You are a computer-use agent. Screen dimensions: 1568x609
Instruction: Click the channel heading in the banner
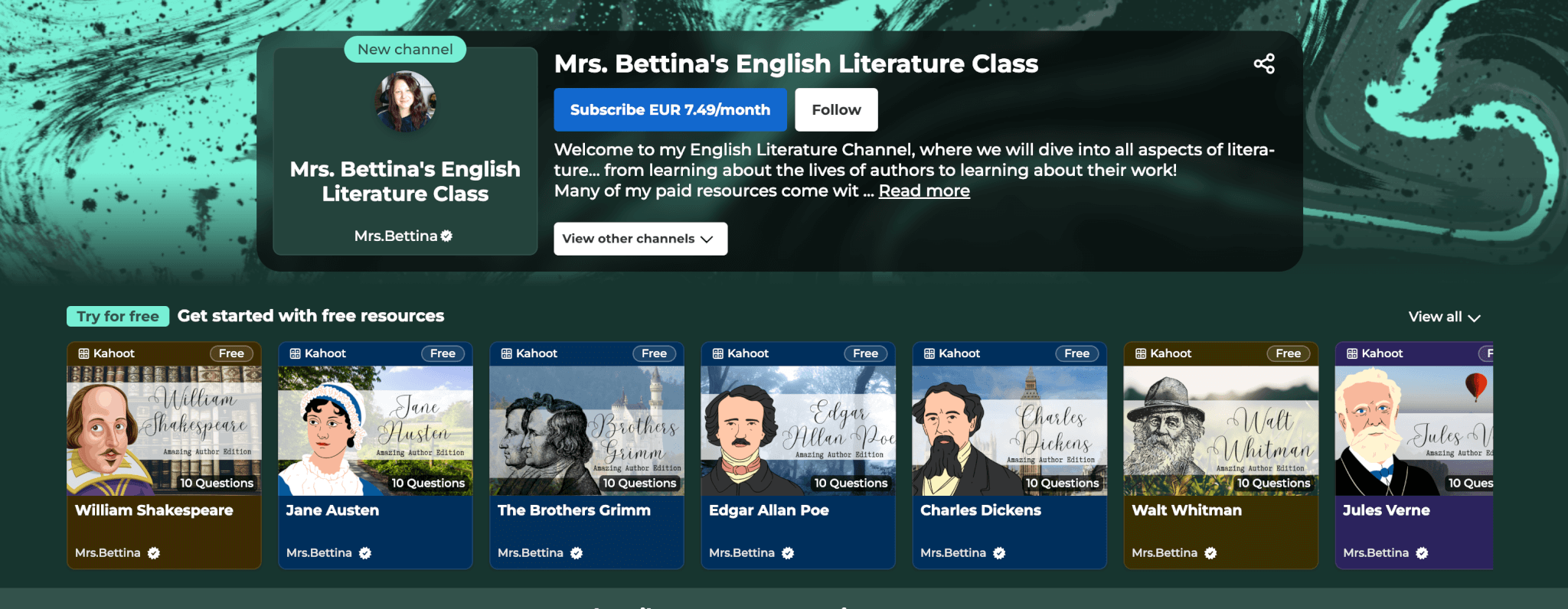795,64
